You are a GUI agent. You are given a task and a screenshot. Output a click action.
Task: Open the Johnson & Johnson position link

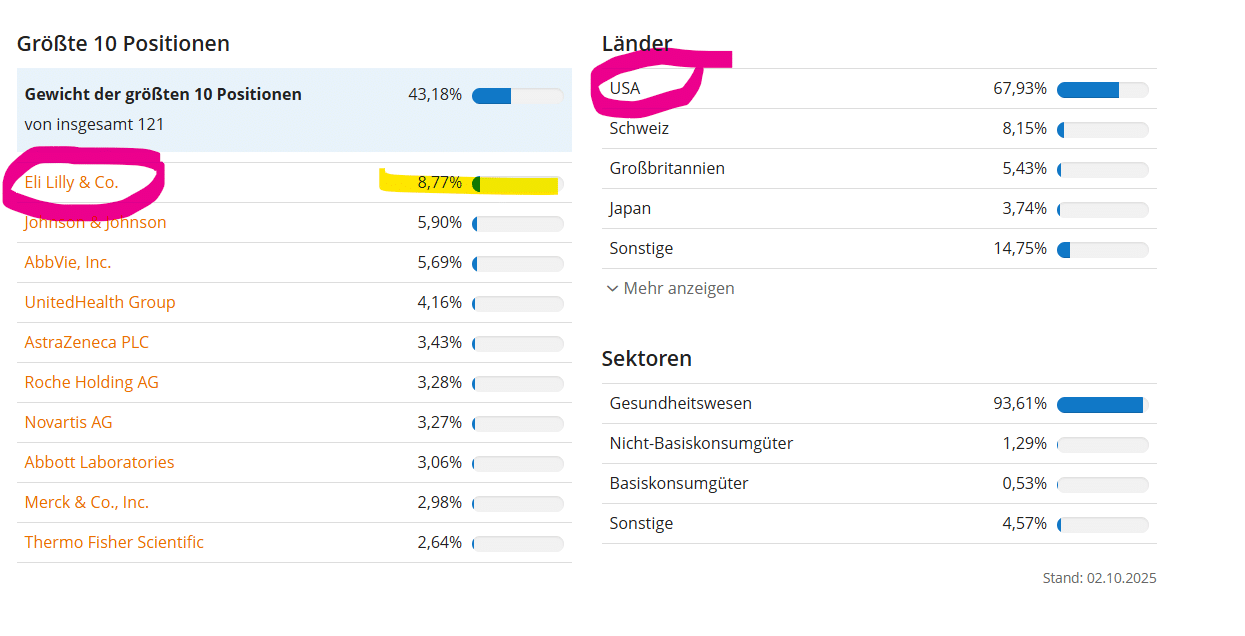coord(96,222)
